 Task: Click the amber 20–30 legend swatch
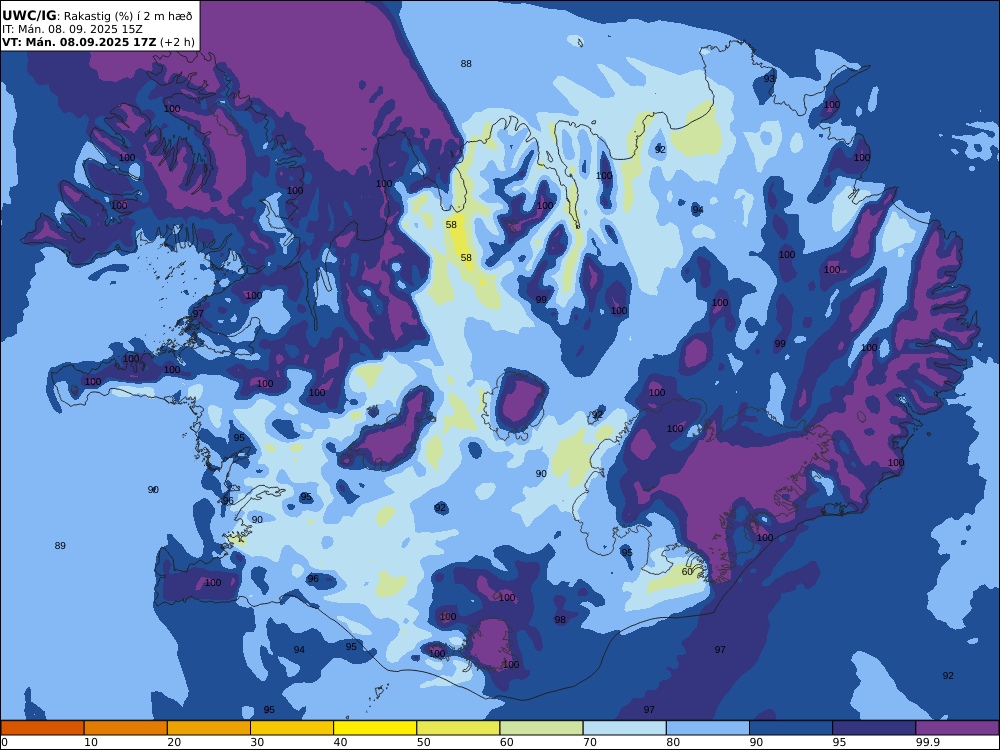(209, 728)
